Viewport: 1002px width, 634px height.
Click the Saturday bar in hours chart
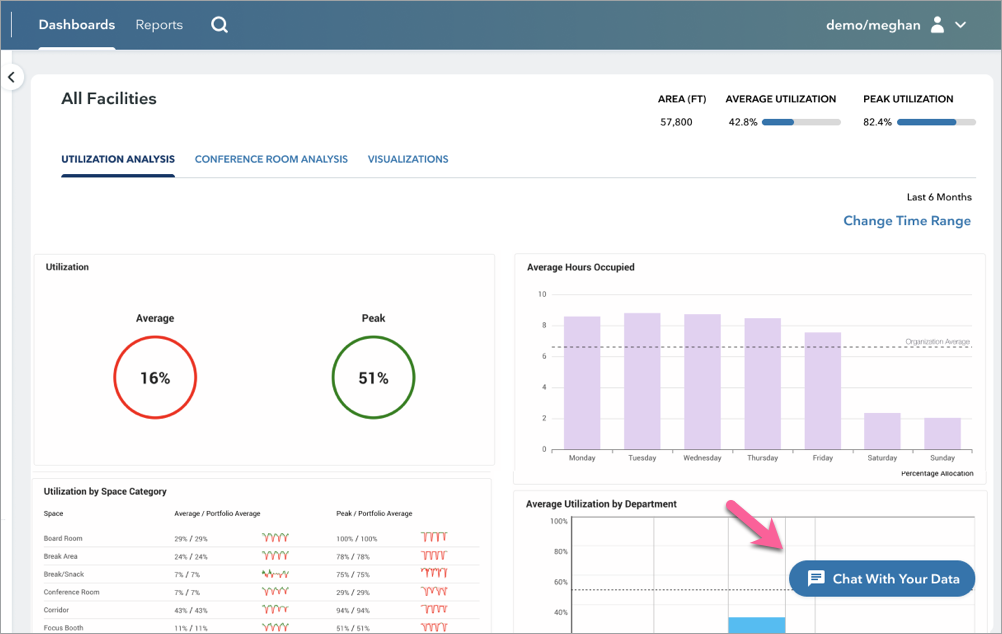coord(882,431)
